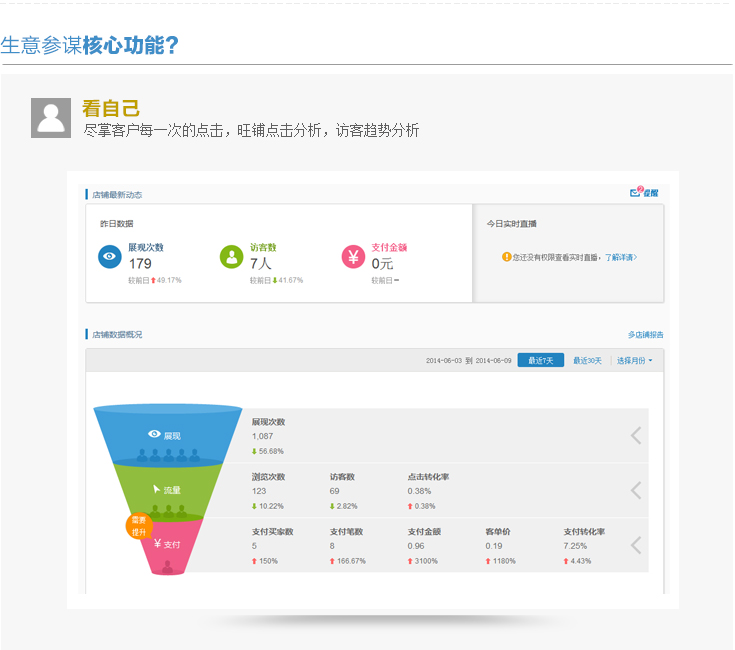This screenshot has width=735, height=650.
Task: Select the 最近7天 tab
Action: pyautogui.click(x=540, y=360)
